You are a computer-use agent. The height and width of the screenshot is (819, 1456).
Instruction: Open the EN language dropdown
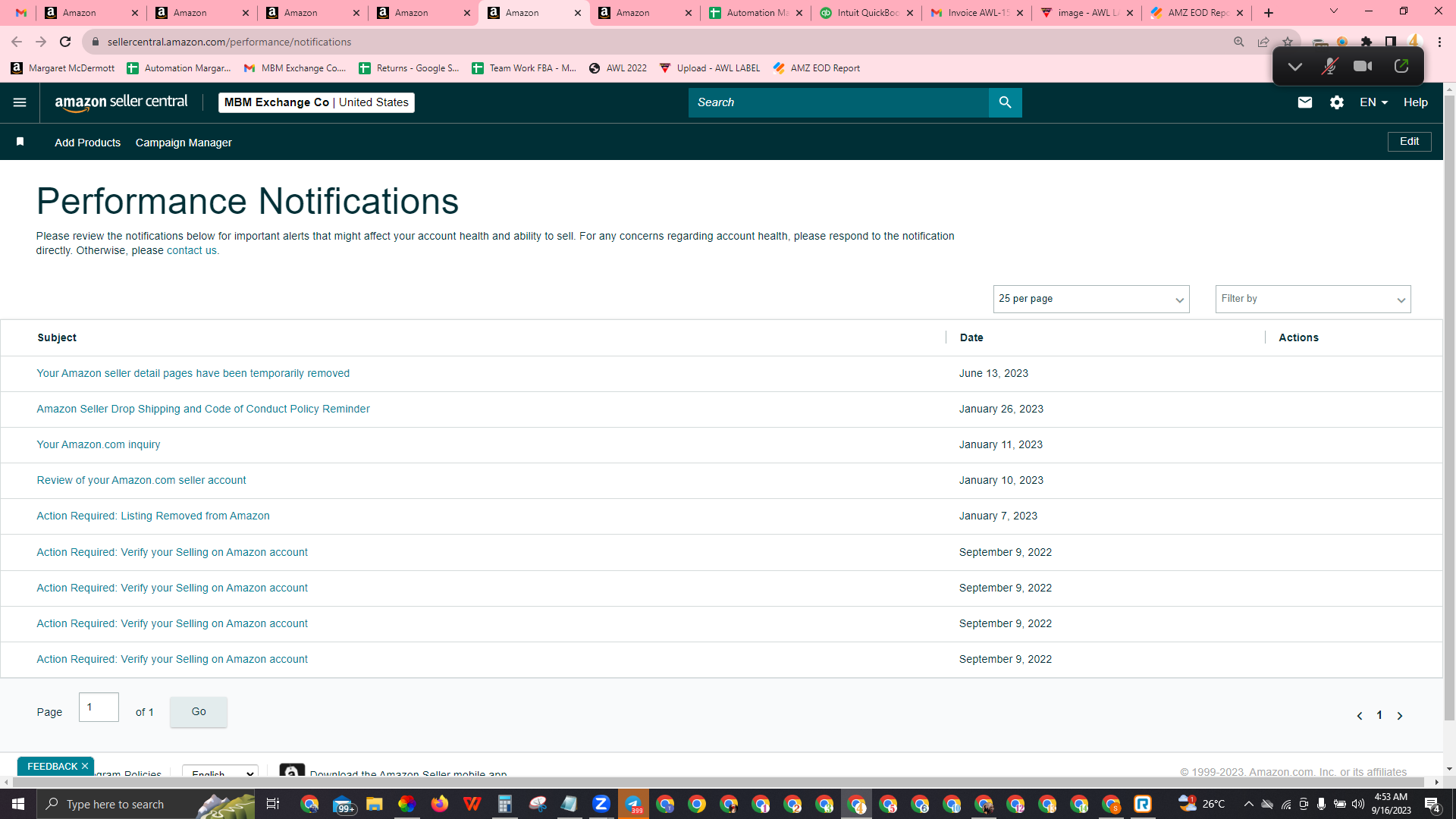(x=1373, y=102)
